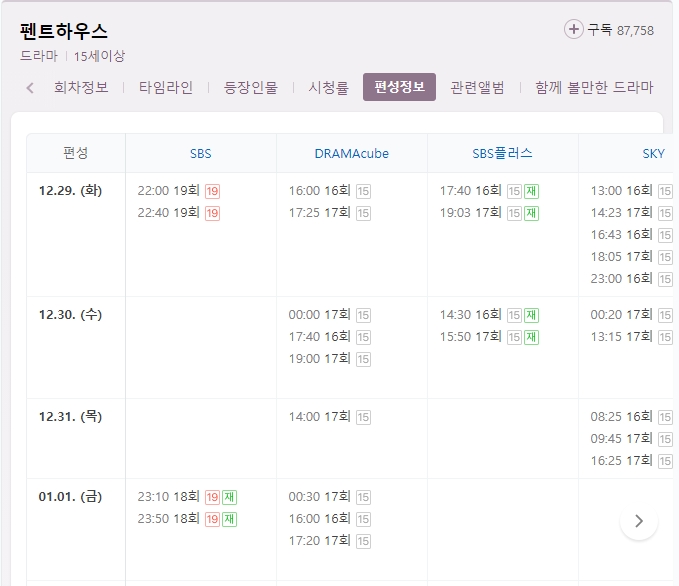Click the SBS channel header link

click(200, 153)
